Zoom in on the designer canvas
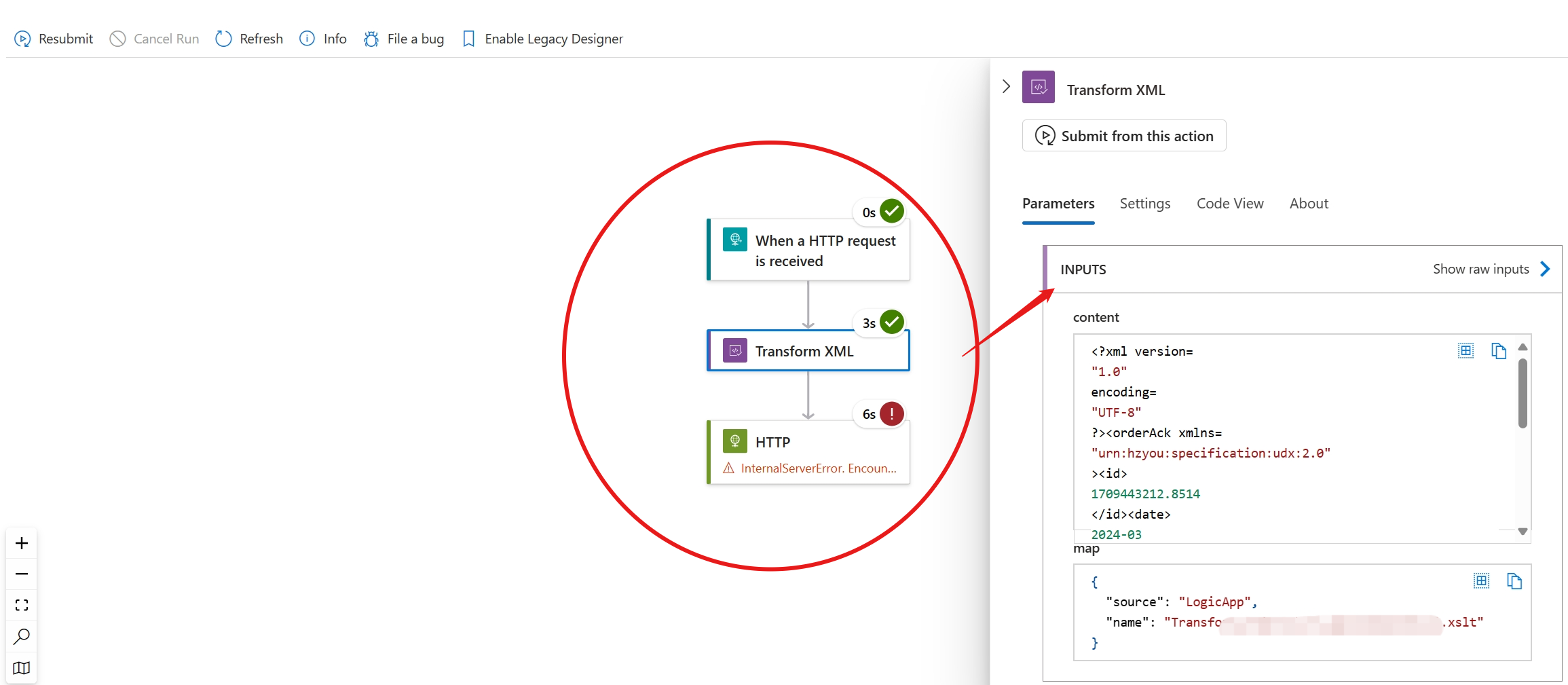Screen dimensions: 1568x685 click(22, 543)
